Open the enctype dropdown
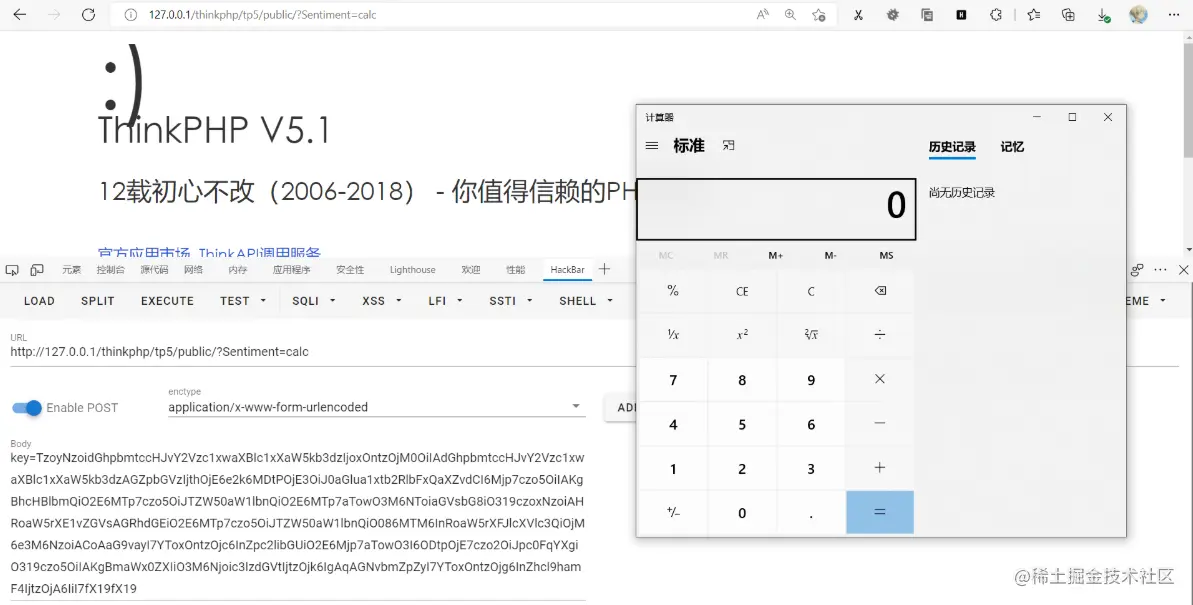1193x605 pixels. (x=377, y=407)
